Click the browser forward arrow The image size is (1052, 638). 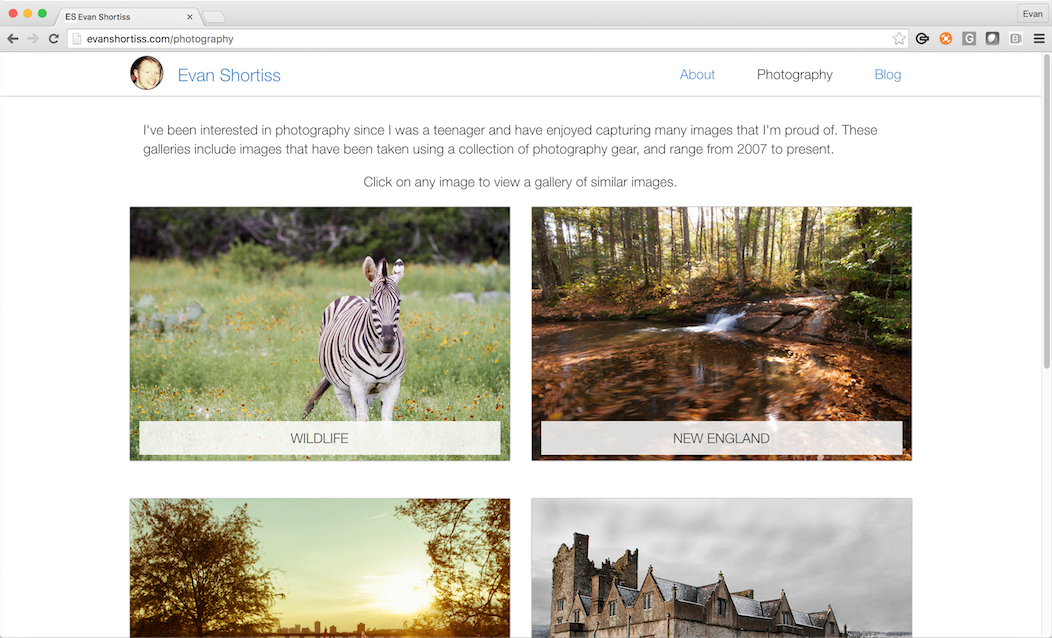pyautogui.click(x=33, y=39)
